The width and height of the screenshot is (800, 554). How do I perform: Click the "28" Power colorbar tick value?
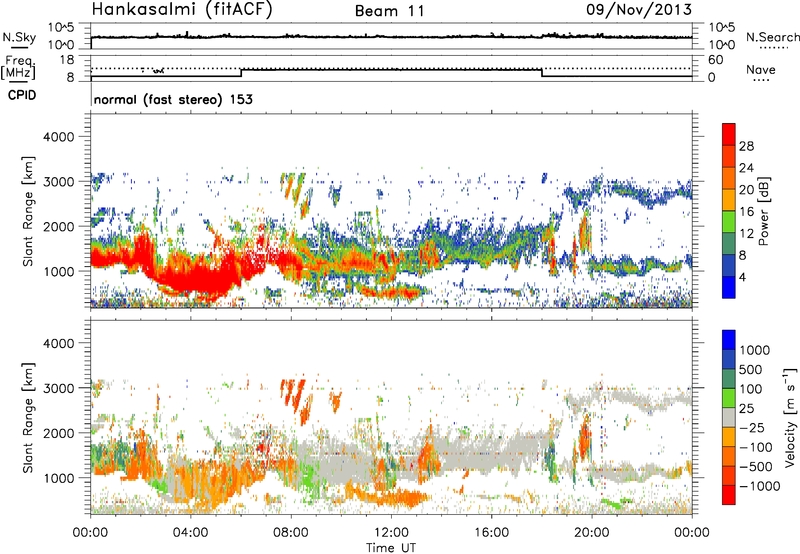point(746,146)
